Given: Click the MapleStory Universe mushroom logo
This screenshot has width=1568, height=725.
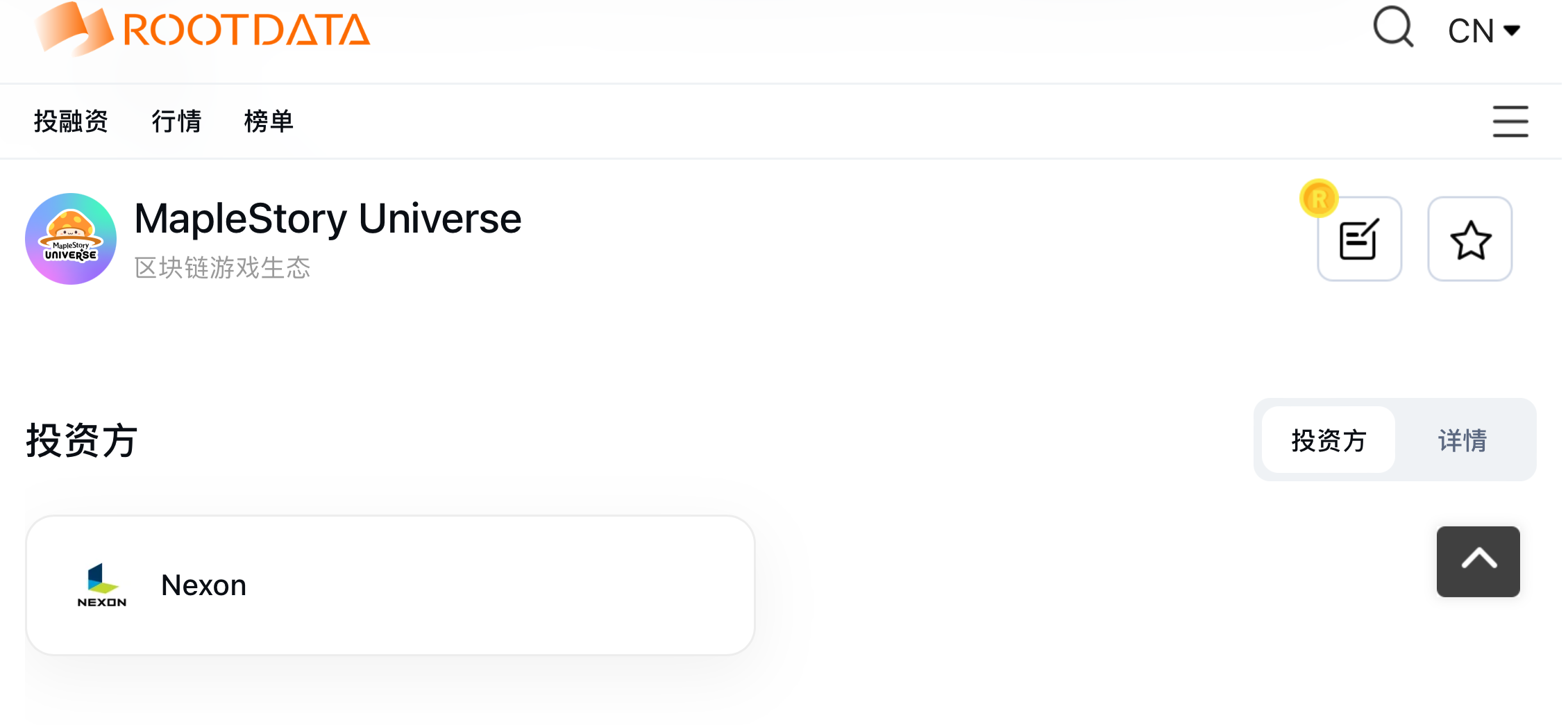Looking at the screenshot, I should (71, 239).
